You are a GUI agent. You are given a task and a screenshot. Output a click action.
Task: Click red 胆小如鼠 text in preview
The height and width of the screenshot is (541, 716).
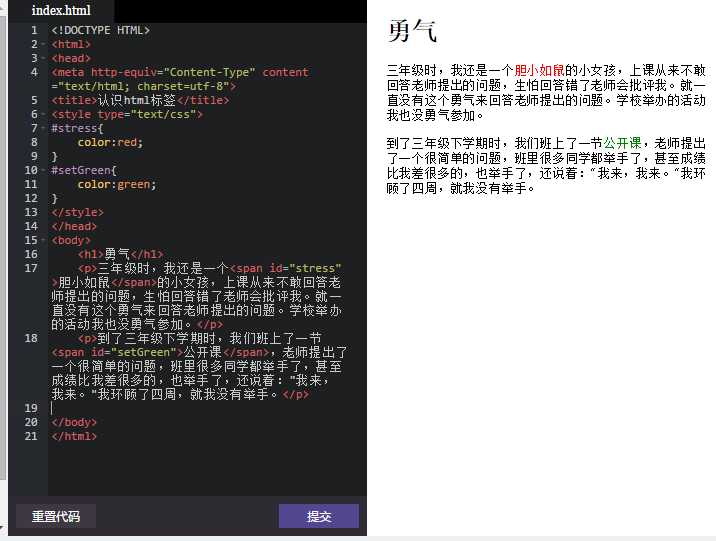pos(539,70)
